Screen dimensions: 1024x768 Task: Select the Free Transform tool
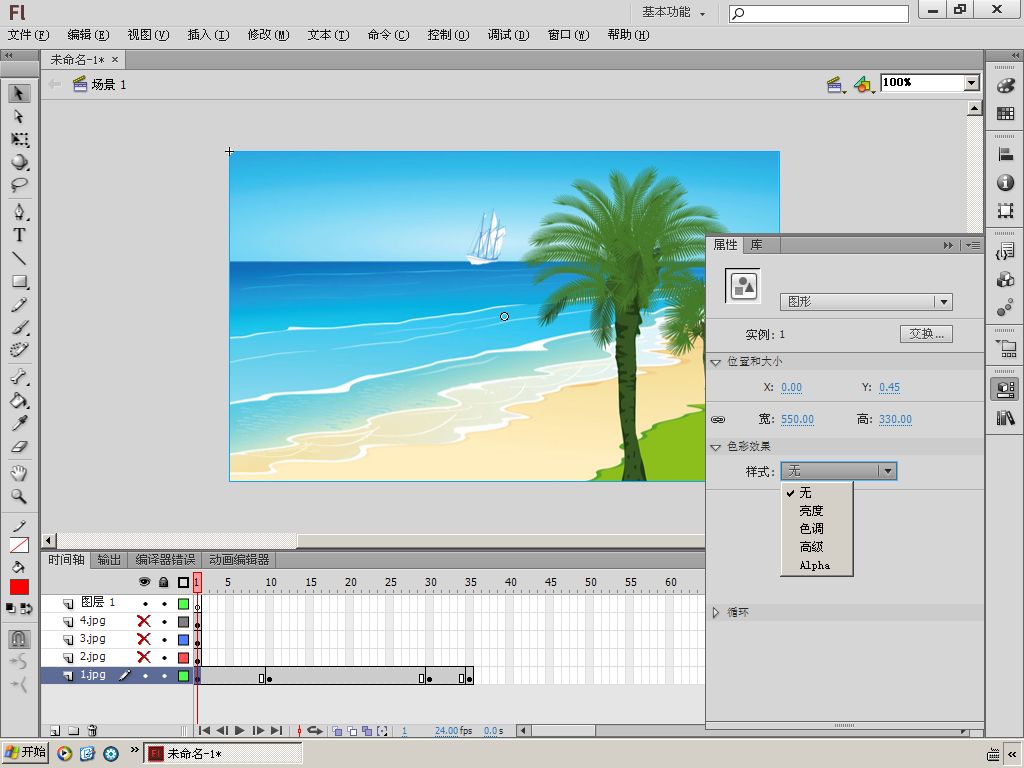pyautogui.click(x=19, y=139)
